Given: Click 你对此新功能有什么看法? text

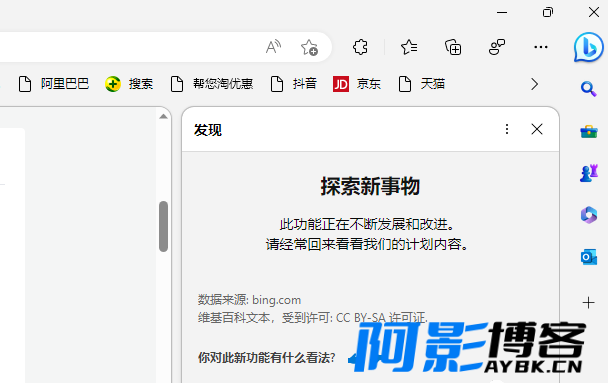Looking at the screenshot, I should click(x=266, y=357).
